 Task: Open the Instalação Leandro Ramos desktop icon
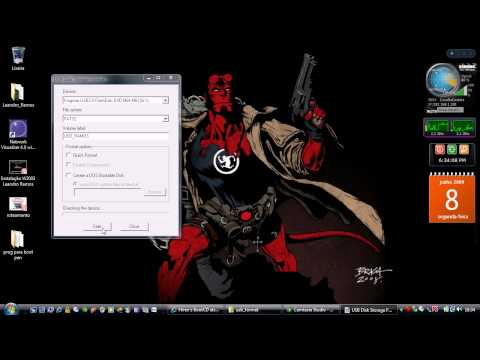[x=18, y=173]
